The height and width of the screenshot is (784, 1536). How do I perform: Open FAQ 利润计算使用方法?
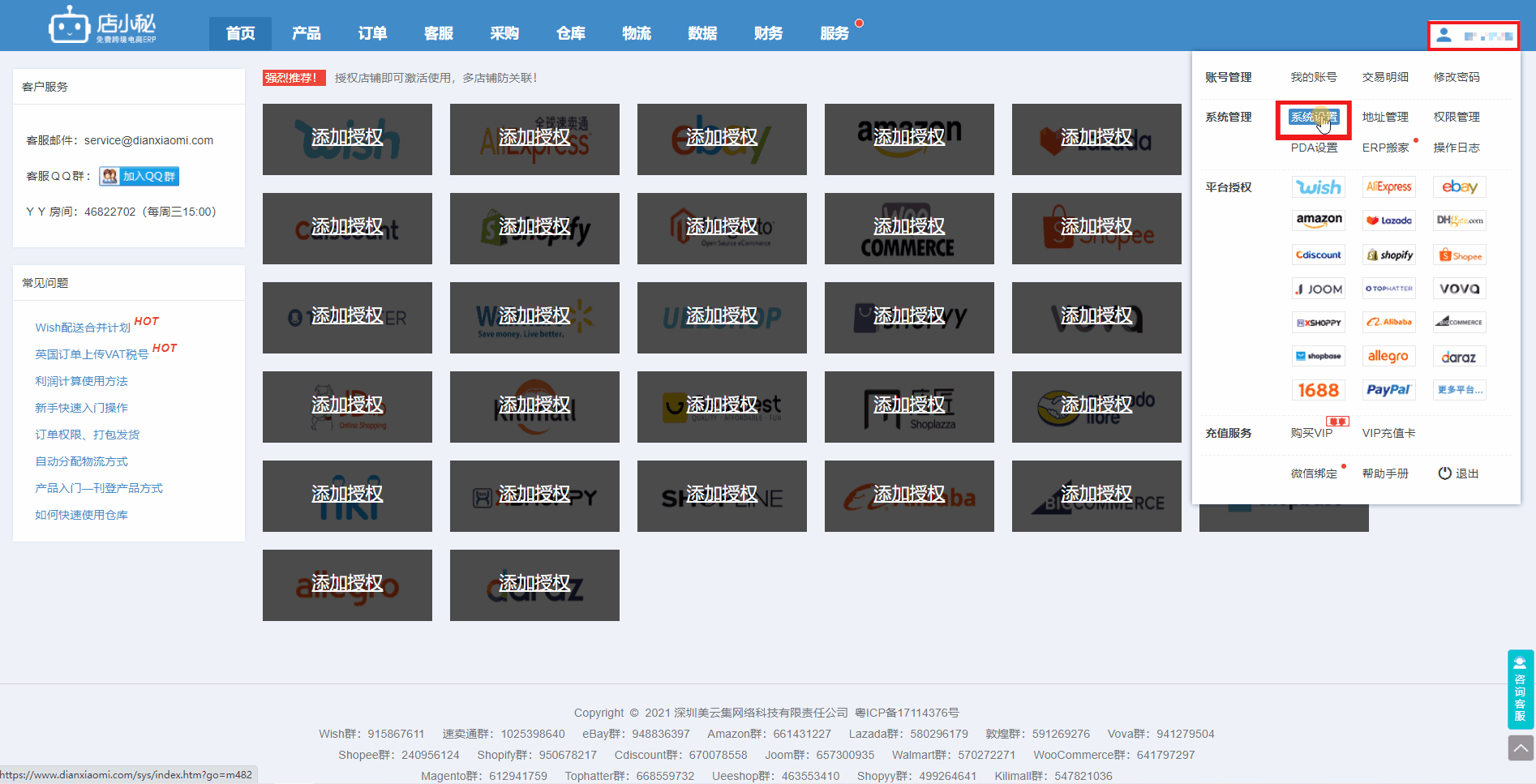click(81, 381)
